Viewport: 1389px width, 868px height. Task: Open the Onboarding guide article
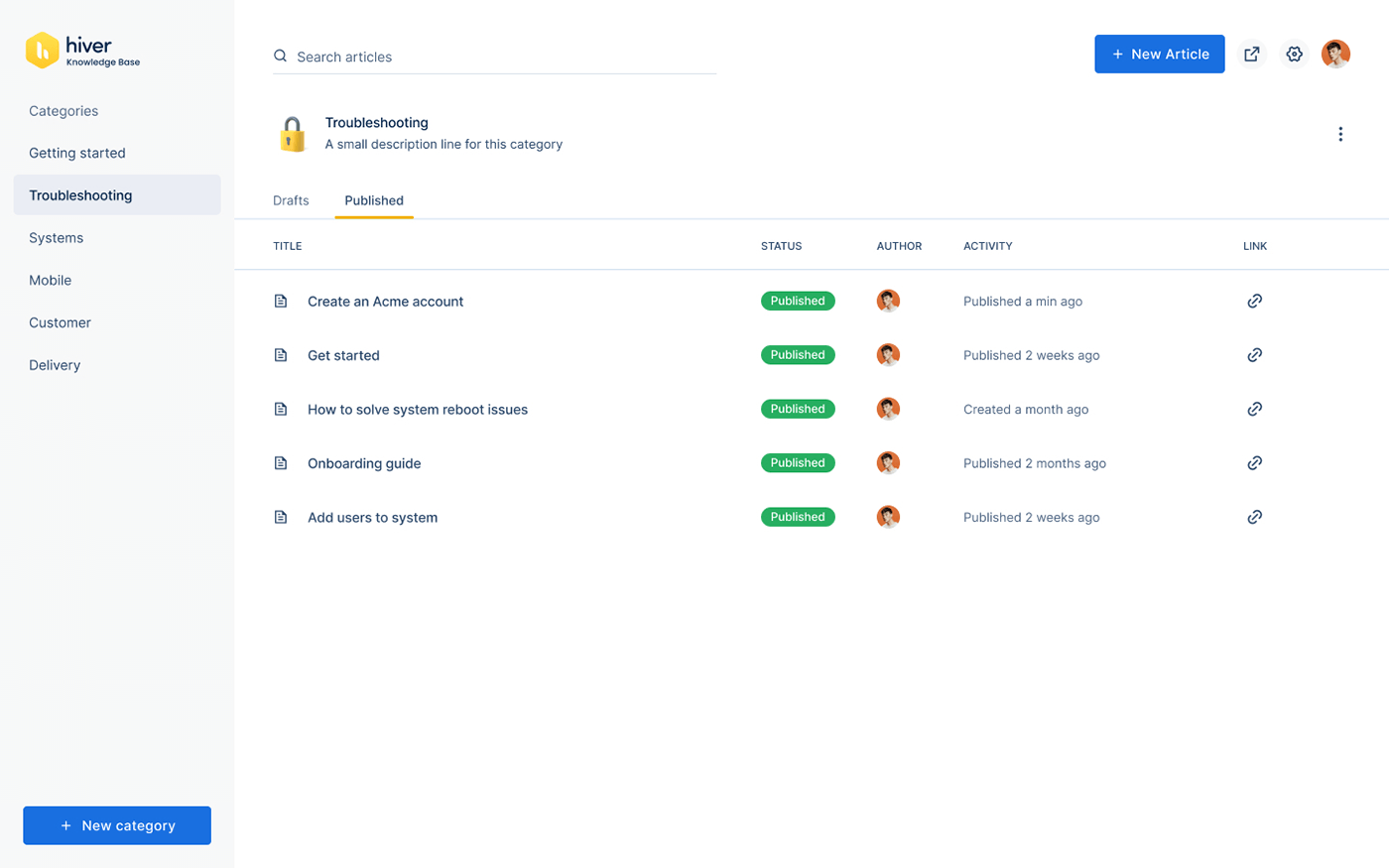364,463
